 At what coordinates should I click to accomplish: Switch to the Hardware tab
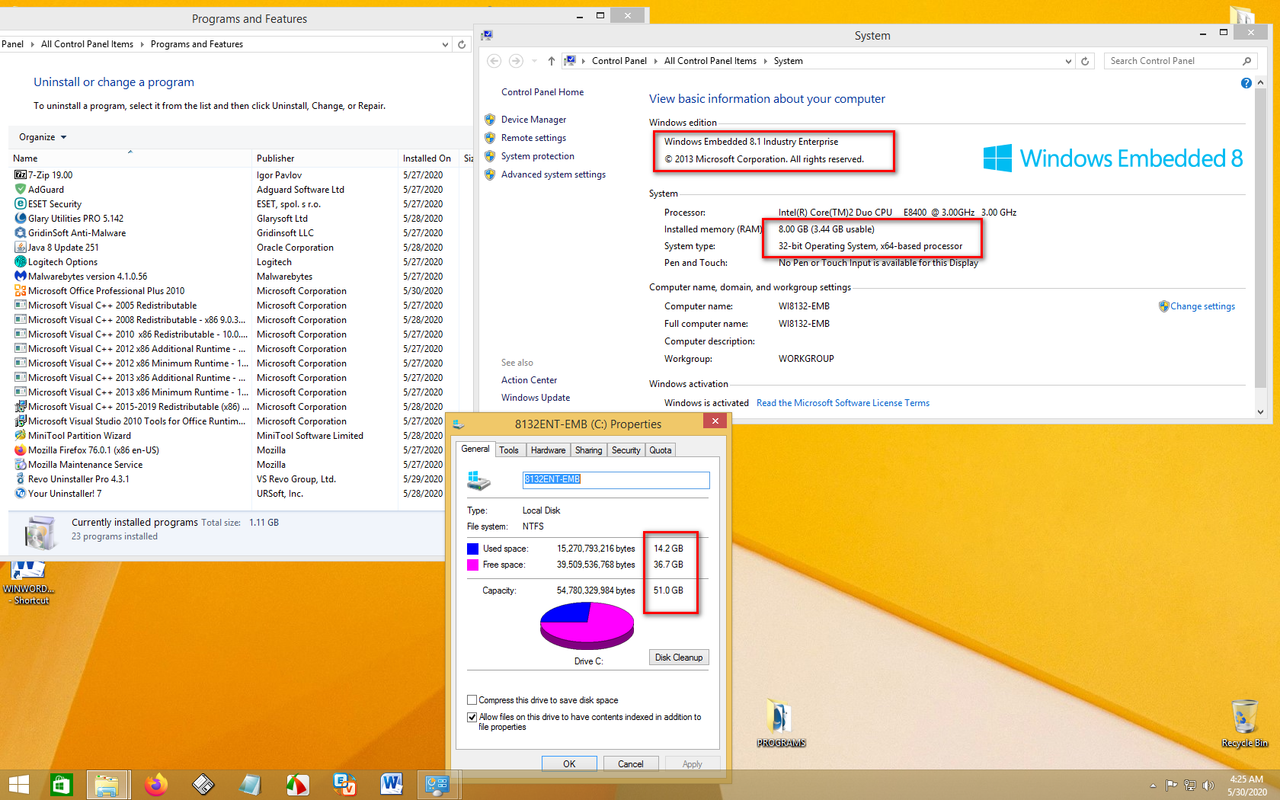tap(548, 450)
